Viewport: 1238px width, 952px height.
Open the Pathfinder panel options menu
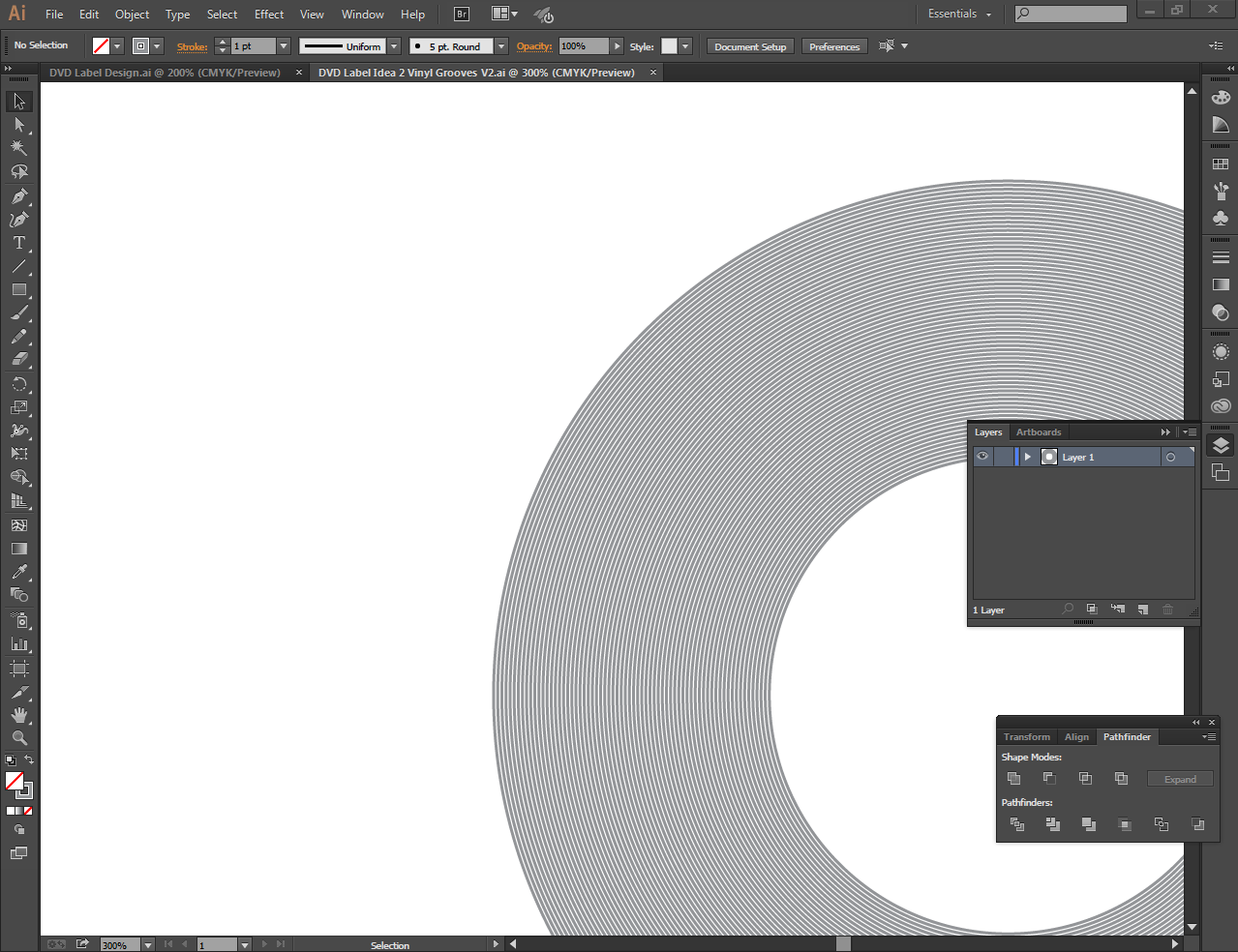(x=1209, y=737)
